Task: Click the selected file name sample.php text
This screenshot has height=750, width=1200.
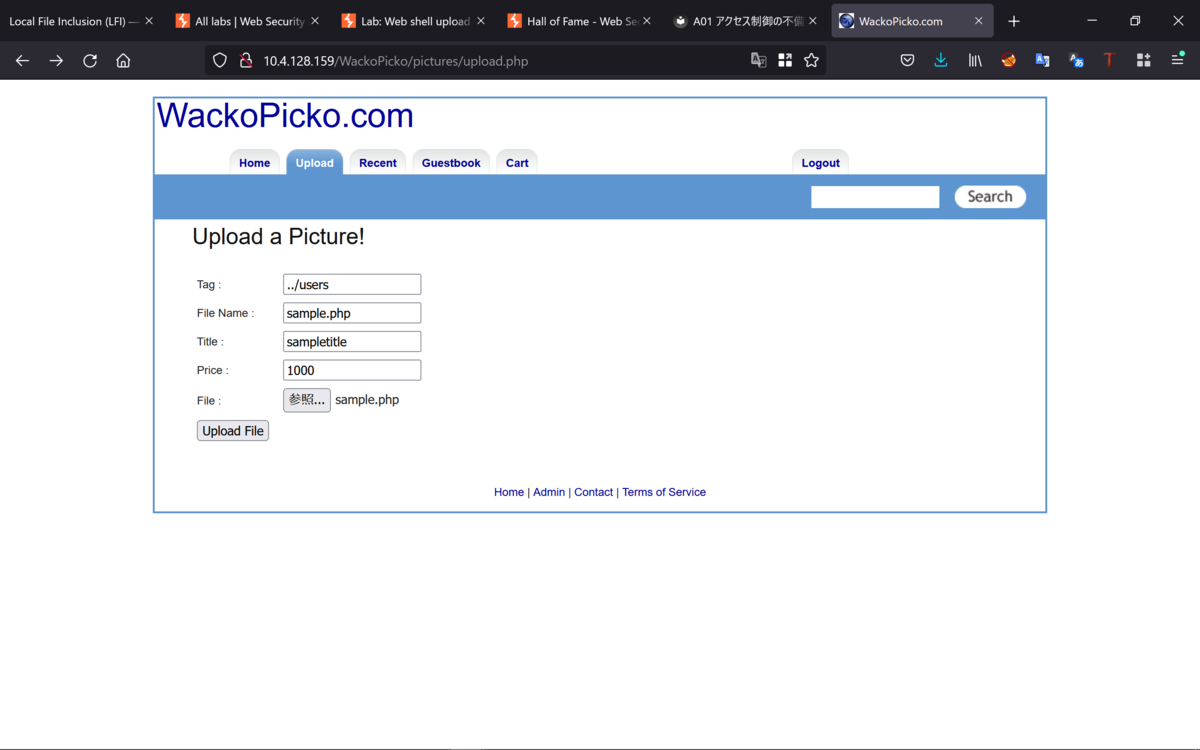Action: [x=367, y=400]
